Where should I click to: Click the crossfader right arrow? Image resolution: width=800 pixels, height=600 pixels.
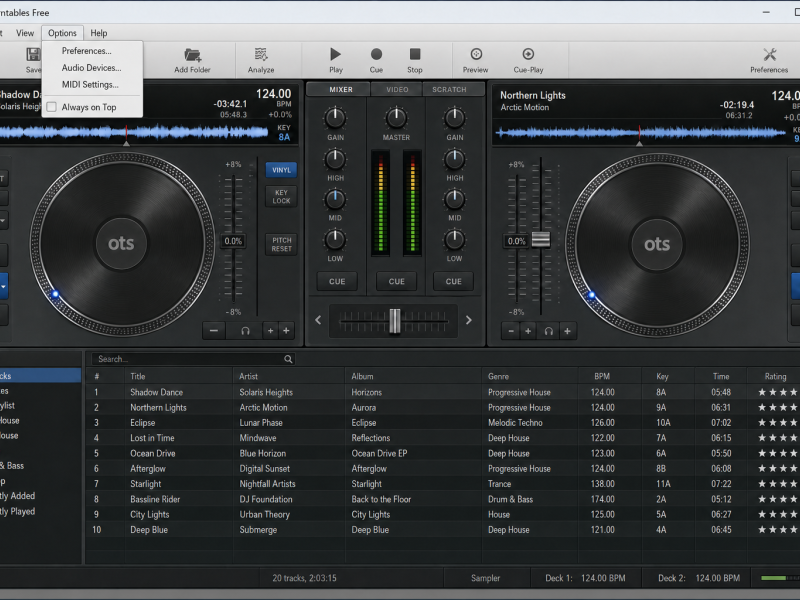(x=468, y=320)
